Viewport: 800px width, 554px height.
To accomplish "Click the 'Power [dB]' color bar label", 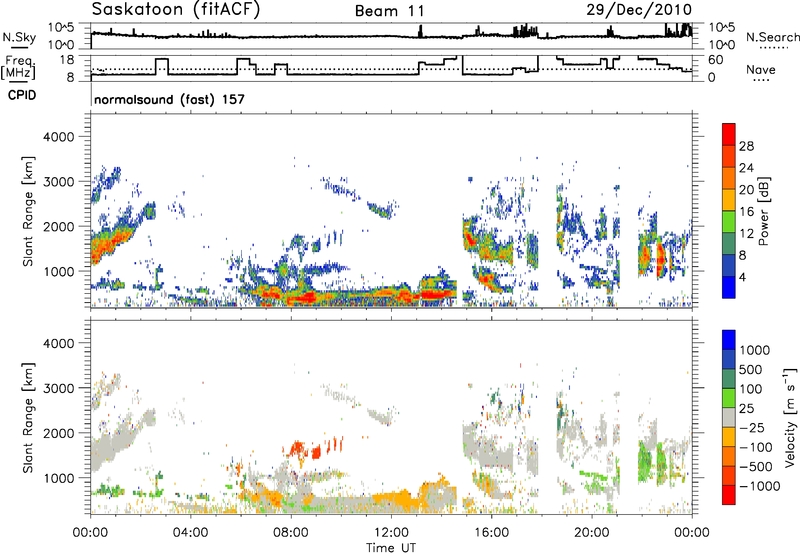I will (x=763, y=211).
